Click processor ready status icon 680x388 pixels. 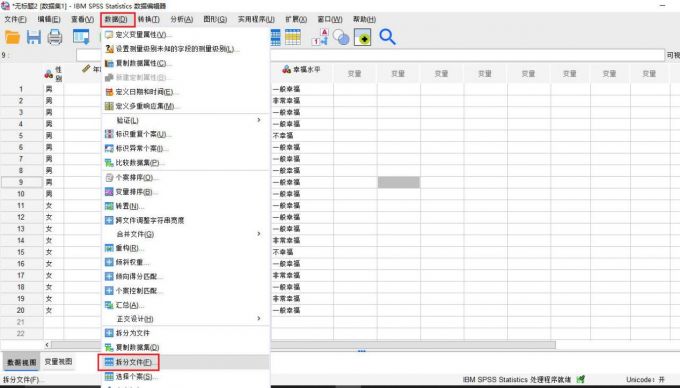coord(581,379)
